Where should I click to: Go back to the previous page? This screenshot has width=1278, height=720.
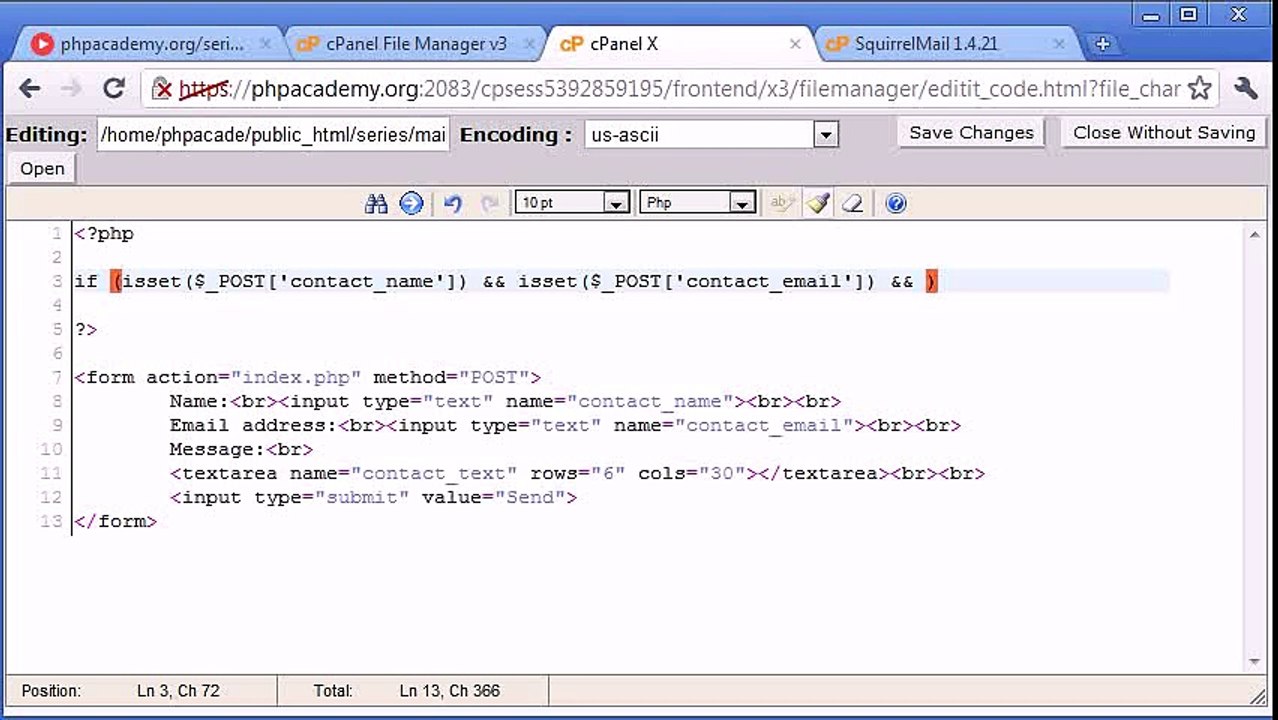[30, 88]
